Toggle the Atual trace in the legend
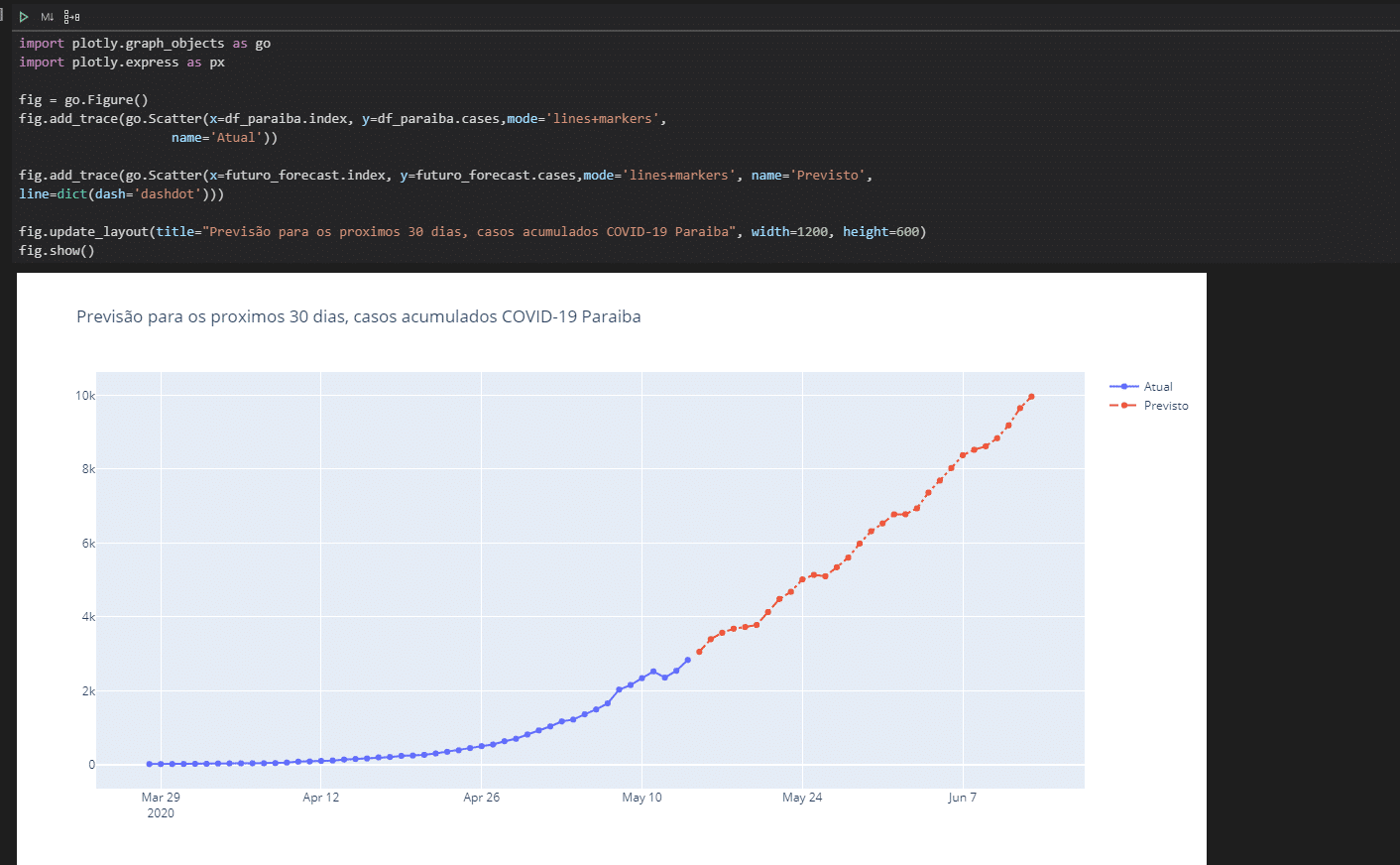Viewport: 1400px width, 865px height. [1141, 387]
